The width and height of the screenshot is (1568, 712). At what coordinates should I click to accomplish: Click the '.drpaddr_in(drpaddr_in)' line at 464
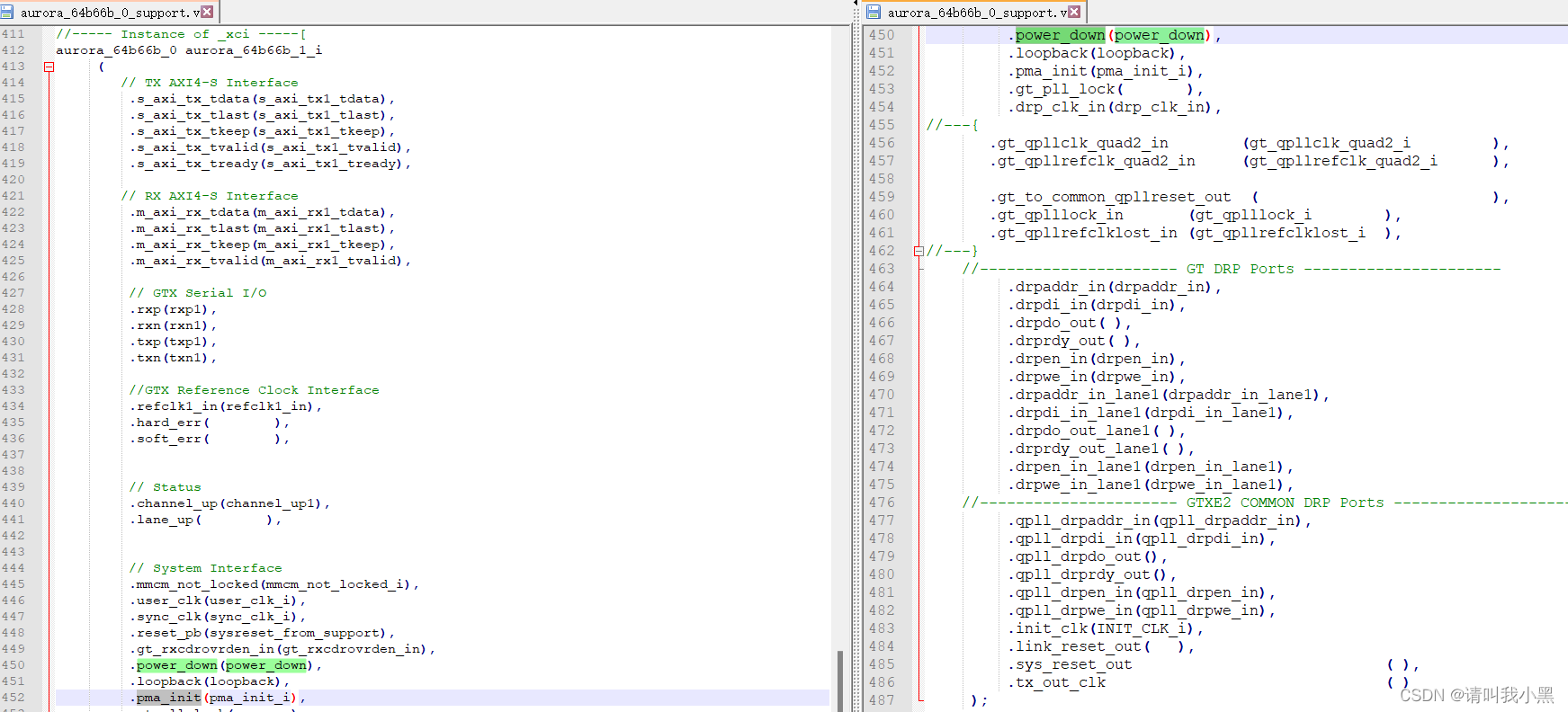click(x=1115, y=287)
